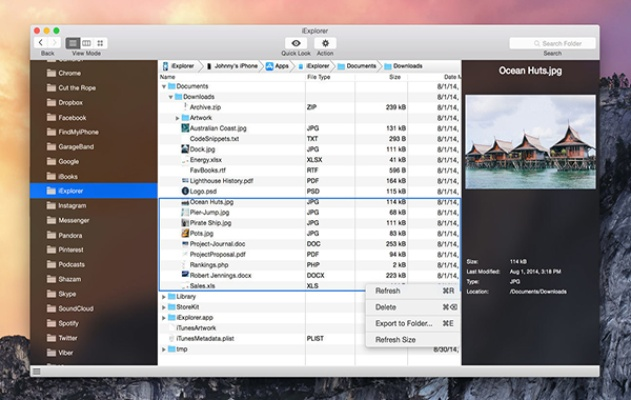
Task: Open the Action gear menu
Action: click(325, 43)
